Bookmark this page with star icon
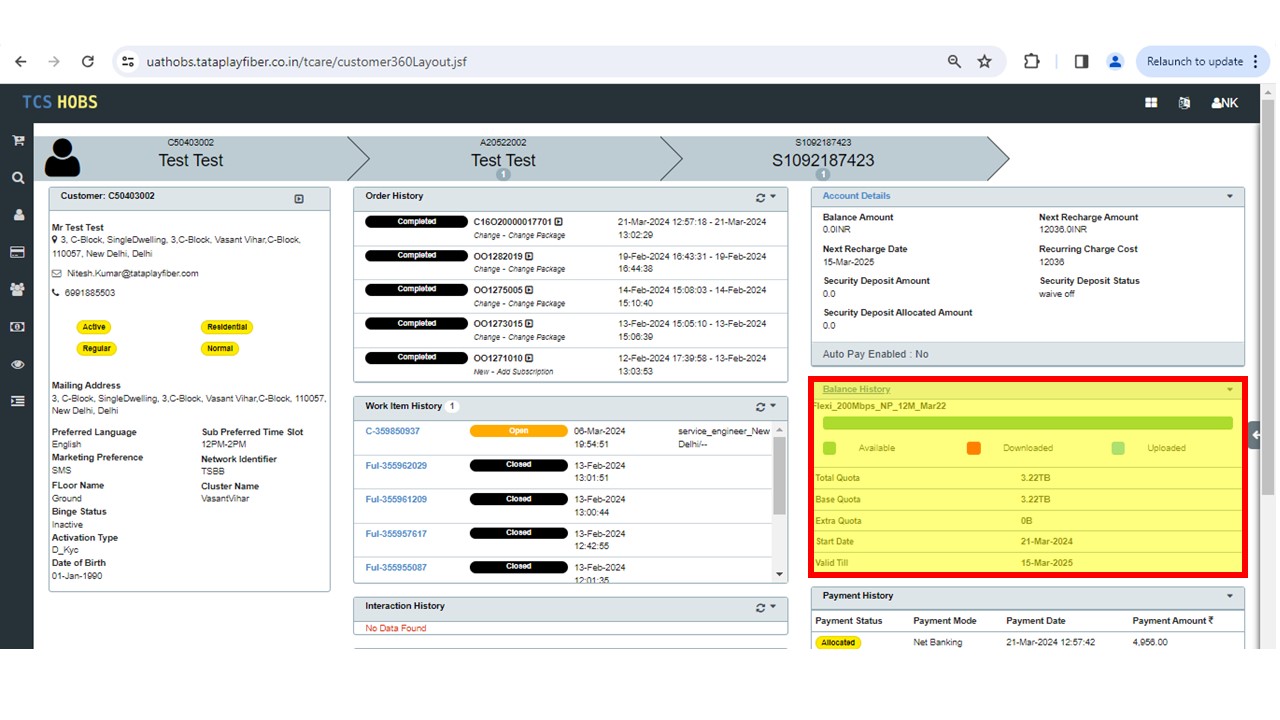1280x720 pixels. pos(984,61)
